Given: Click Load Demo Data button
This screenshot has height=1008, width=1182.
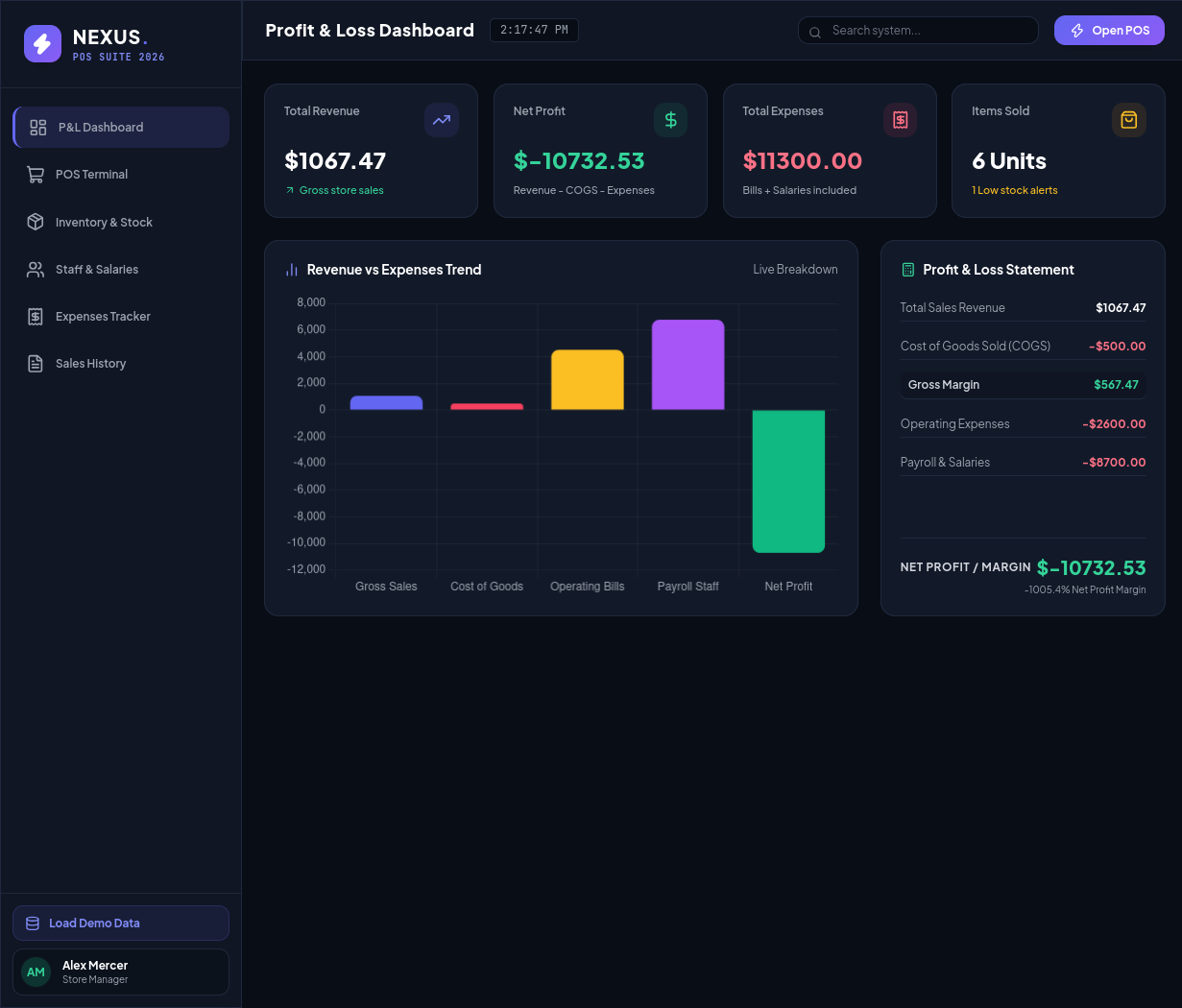Looking at the screenshot, I should (x=121, y=924).
